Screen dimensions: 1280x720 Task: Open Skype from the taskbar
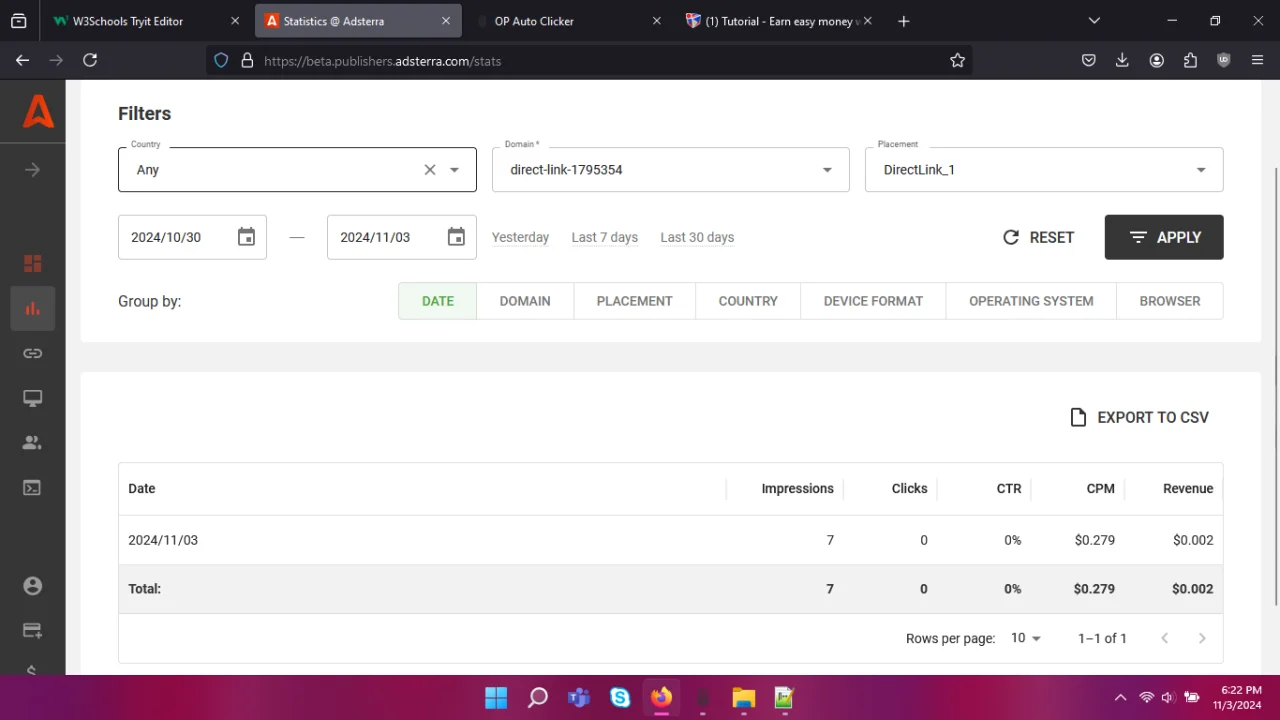tap(620, 697)
